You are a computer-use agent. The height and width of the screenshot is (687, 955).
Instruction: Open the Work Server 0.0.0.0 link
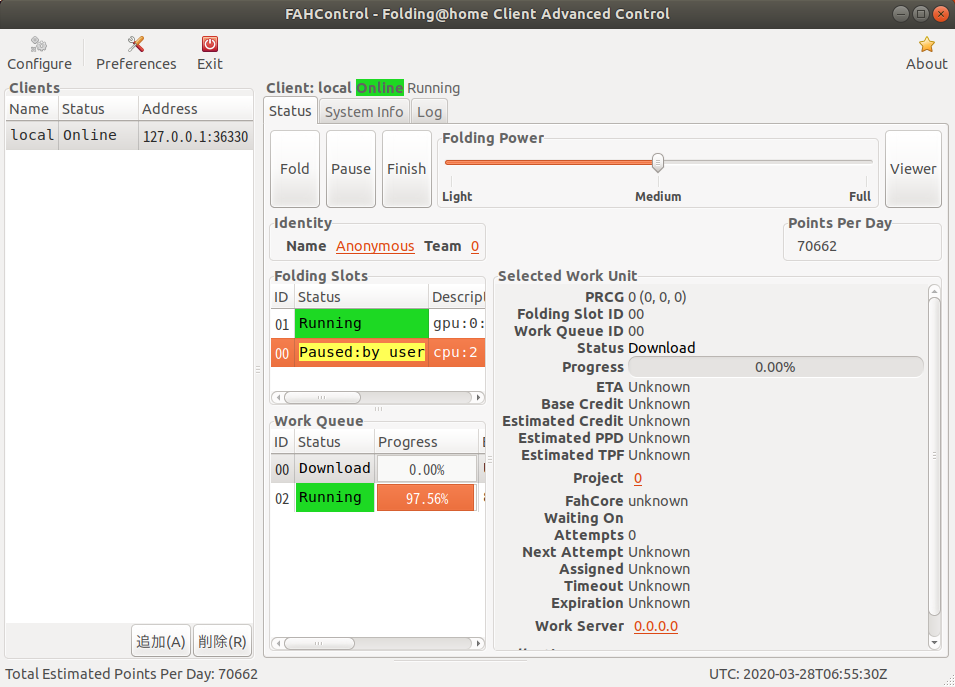point(656,626)
